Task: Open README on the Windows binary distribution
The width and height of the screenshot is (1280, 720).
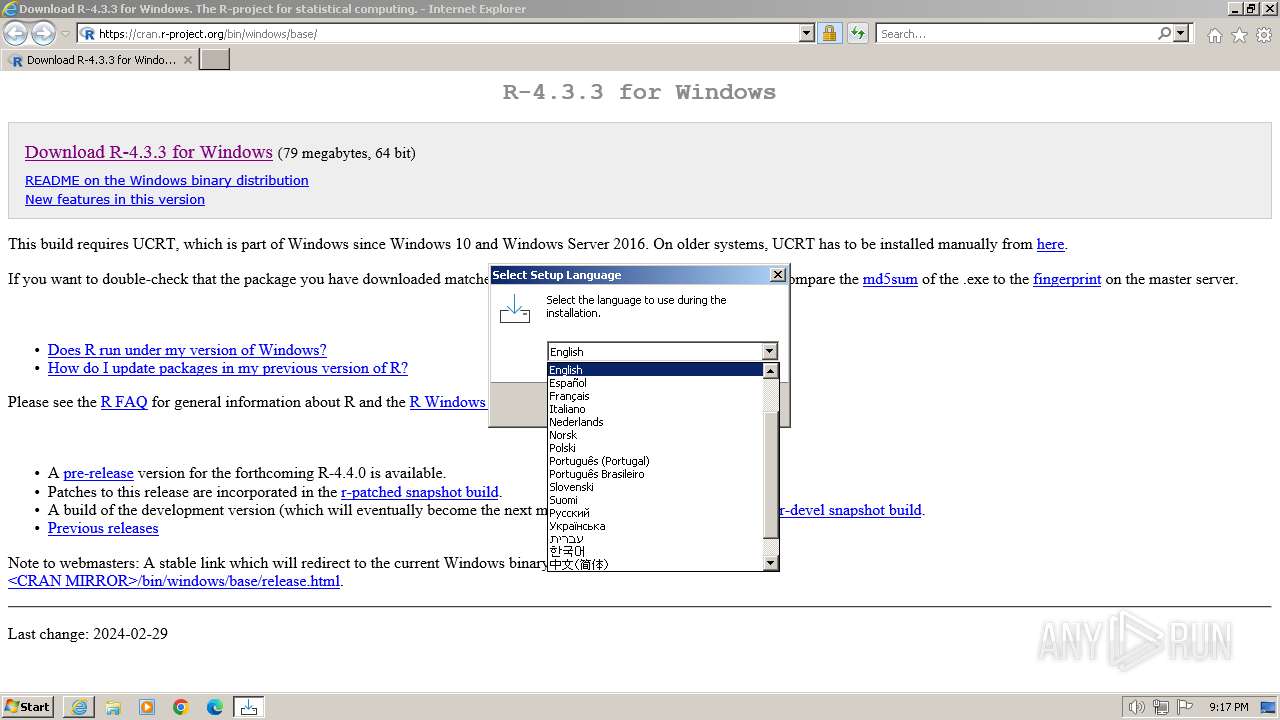Action: point(167,181)
